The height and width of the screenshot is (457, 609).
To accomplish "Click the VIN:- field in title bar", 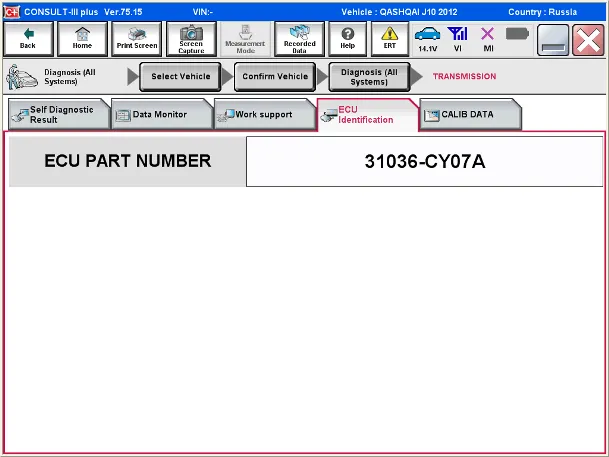I will 203,12.
